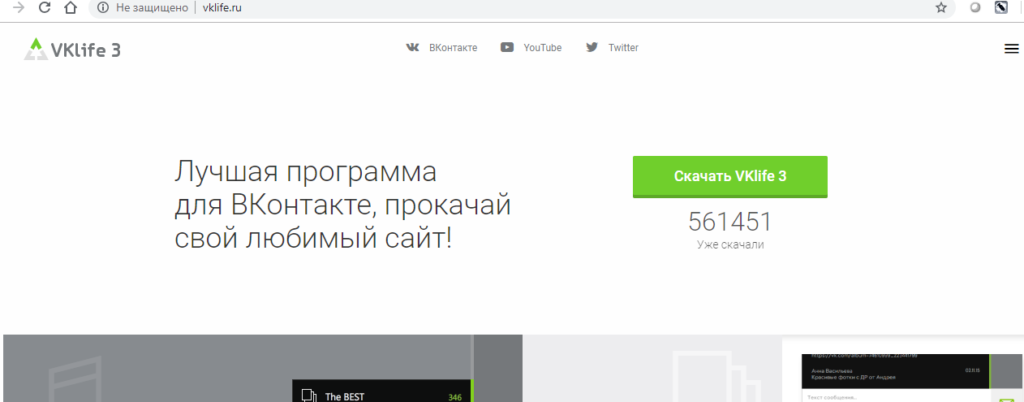Reload the page with the refresh icon
The width and height of the screenshot is (1024, 402).
click(44, 8)
